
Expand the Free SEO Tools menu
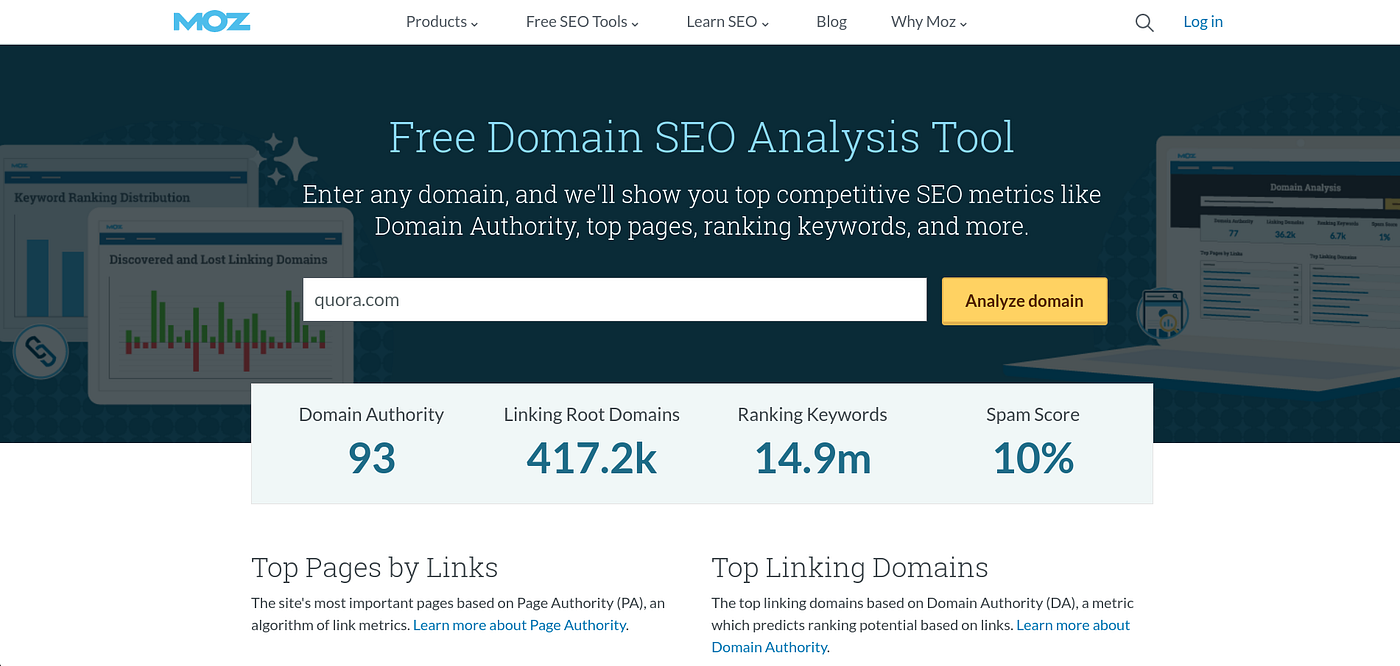click(582, 22)
